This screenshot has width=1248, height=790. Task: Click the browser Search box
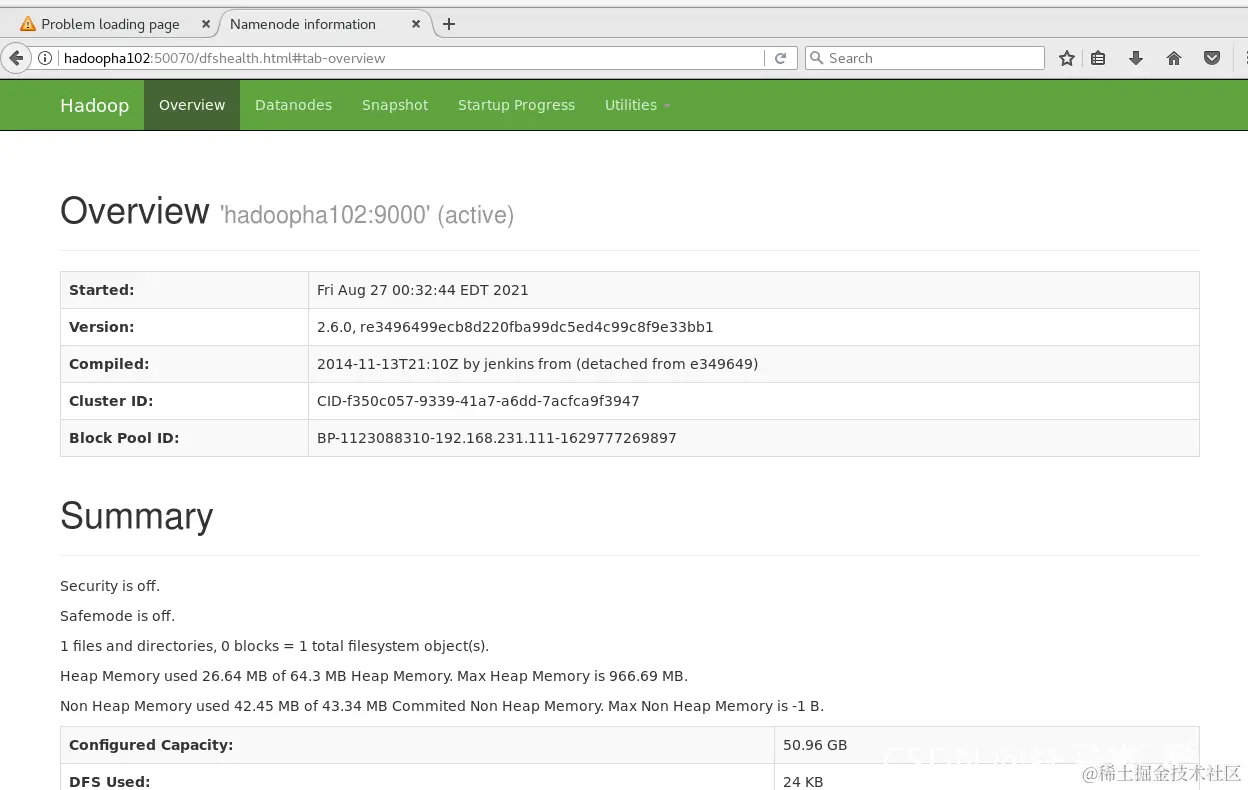925,58
